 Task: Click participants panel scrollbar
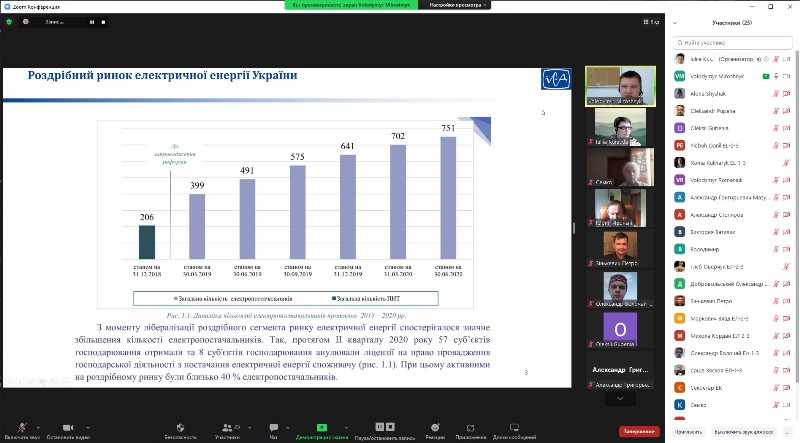797,214
